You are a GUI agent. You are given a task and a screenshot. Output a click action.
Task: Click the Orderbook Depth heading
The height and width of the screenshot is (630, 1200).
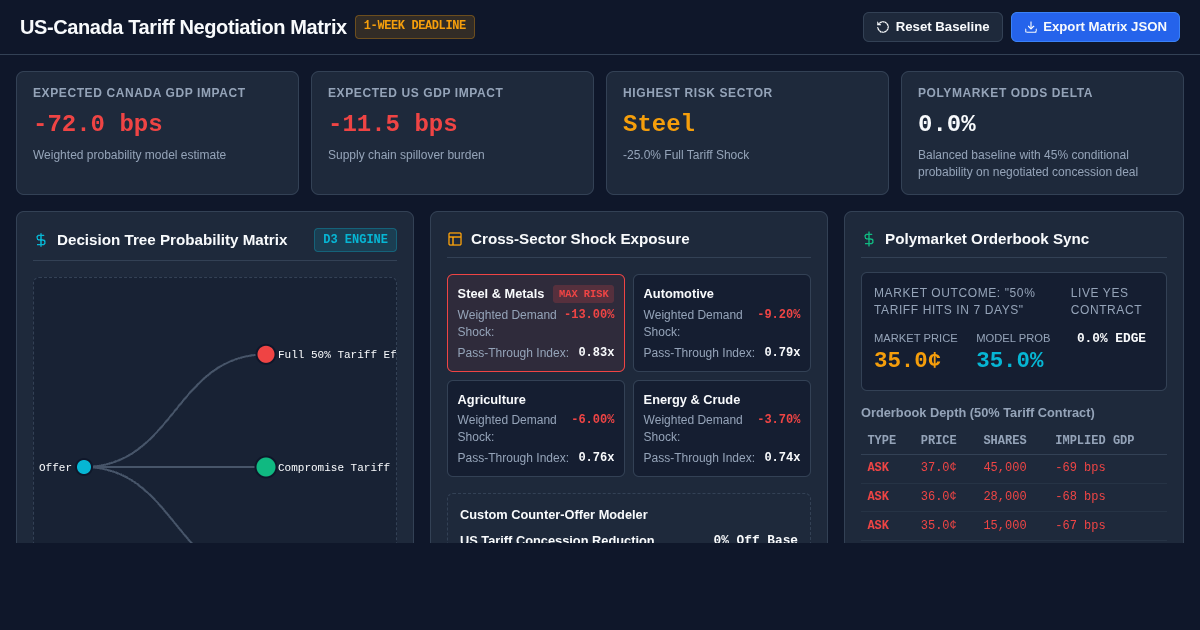(x=978, y=412)
